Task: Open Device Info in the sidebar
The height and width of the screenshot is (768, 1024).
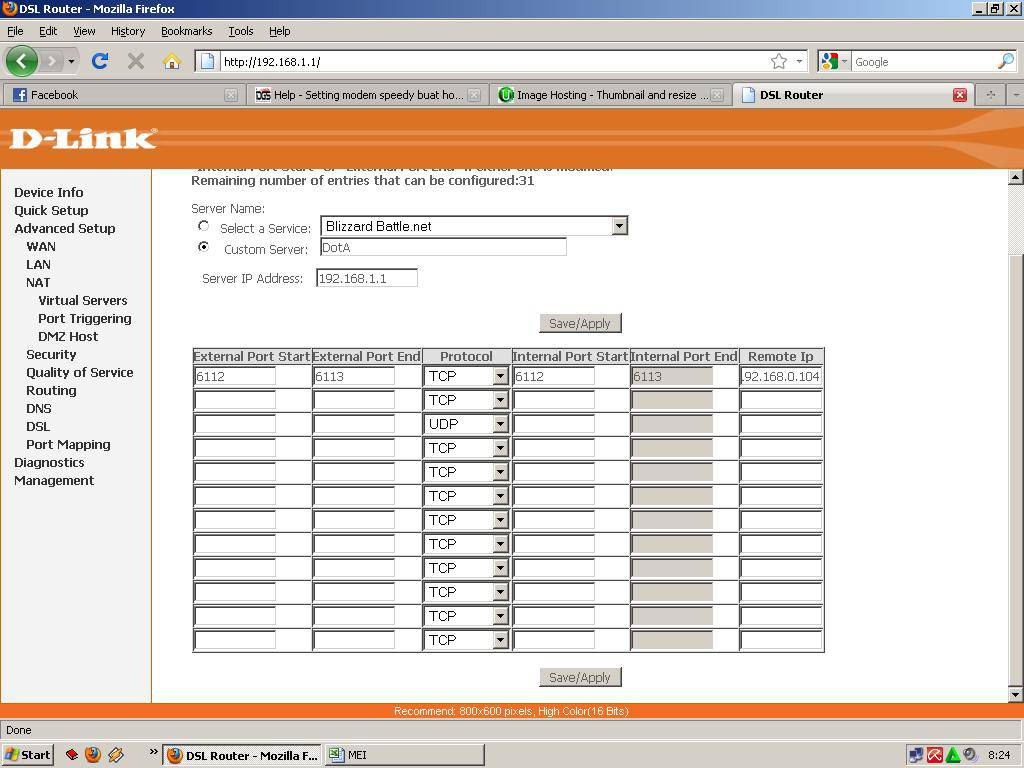Action: click(x=49, y=192)
